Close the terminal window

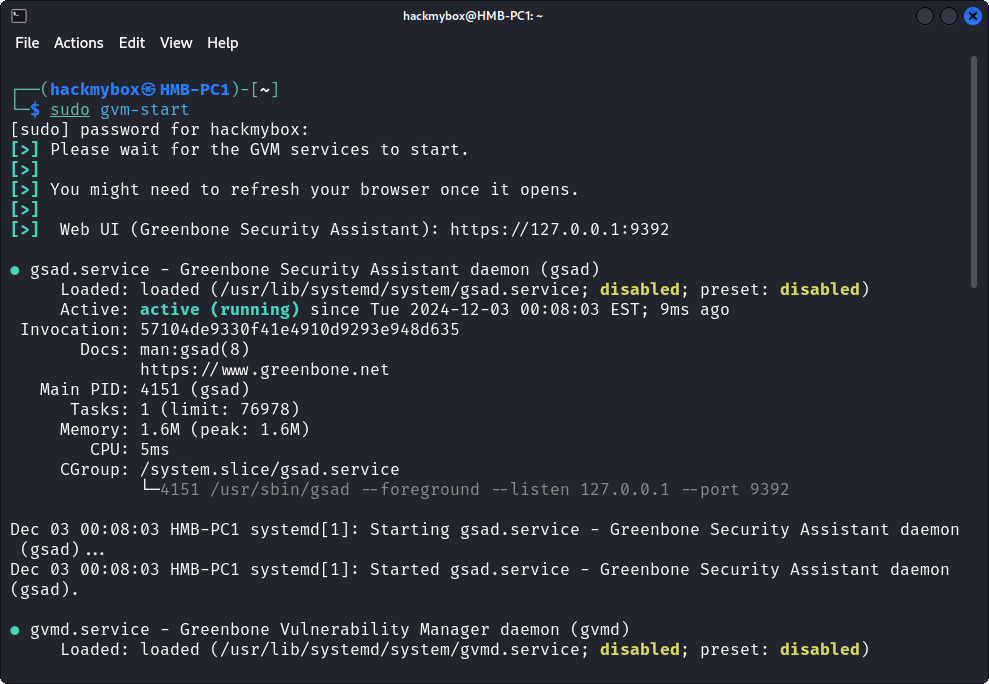point(972,16)
